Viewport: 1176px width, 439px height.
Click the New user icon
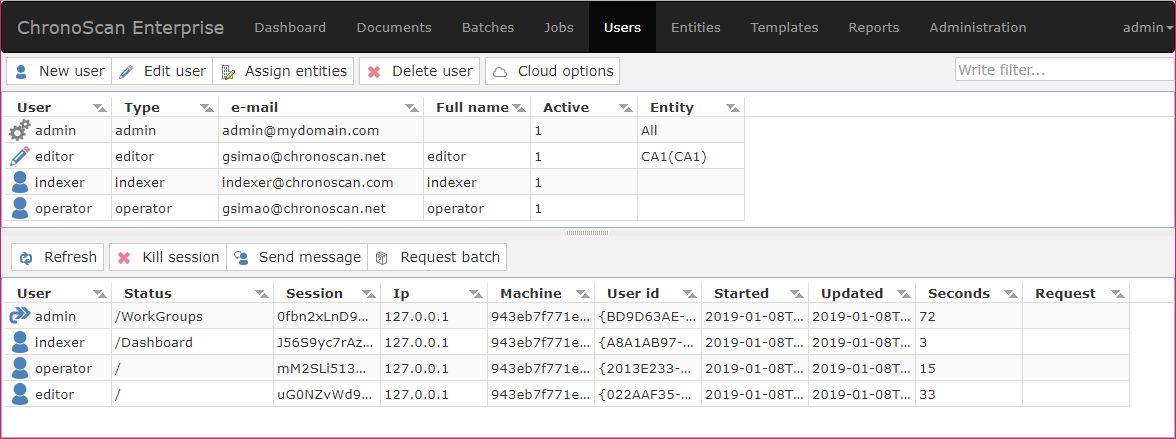[21, 71]
